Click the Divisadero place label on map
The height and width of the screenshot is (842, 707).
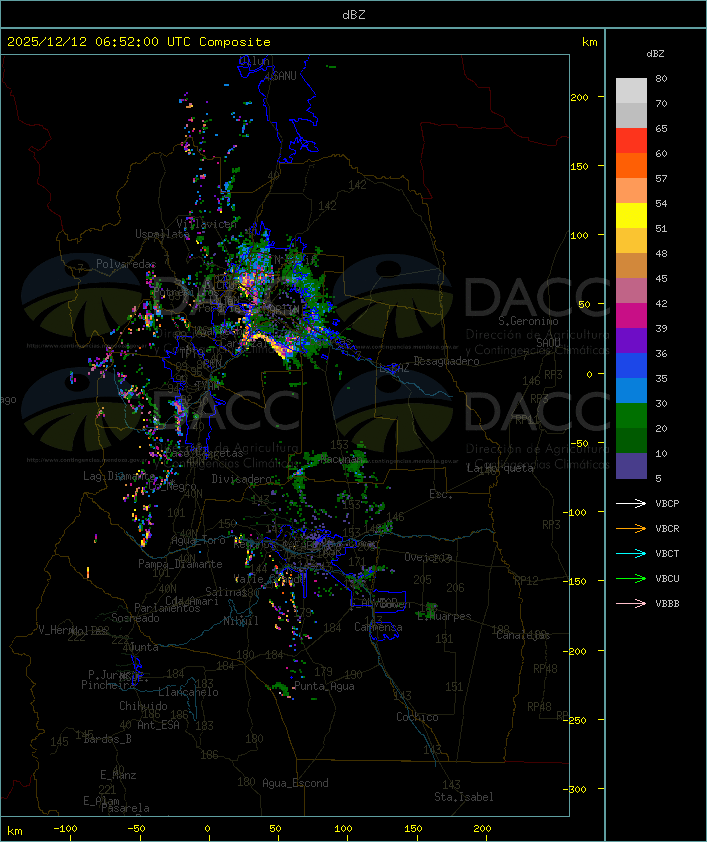point(241,478)
